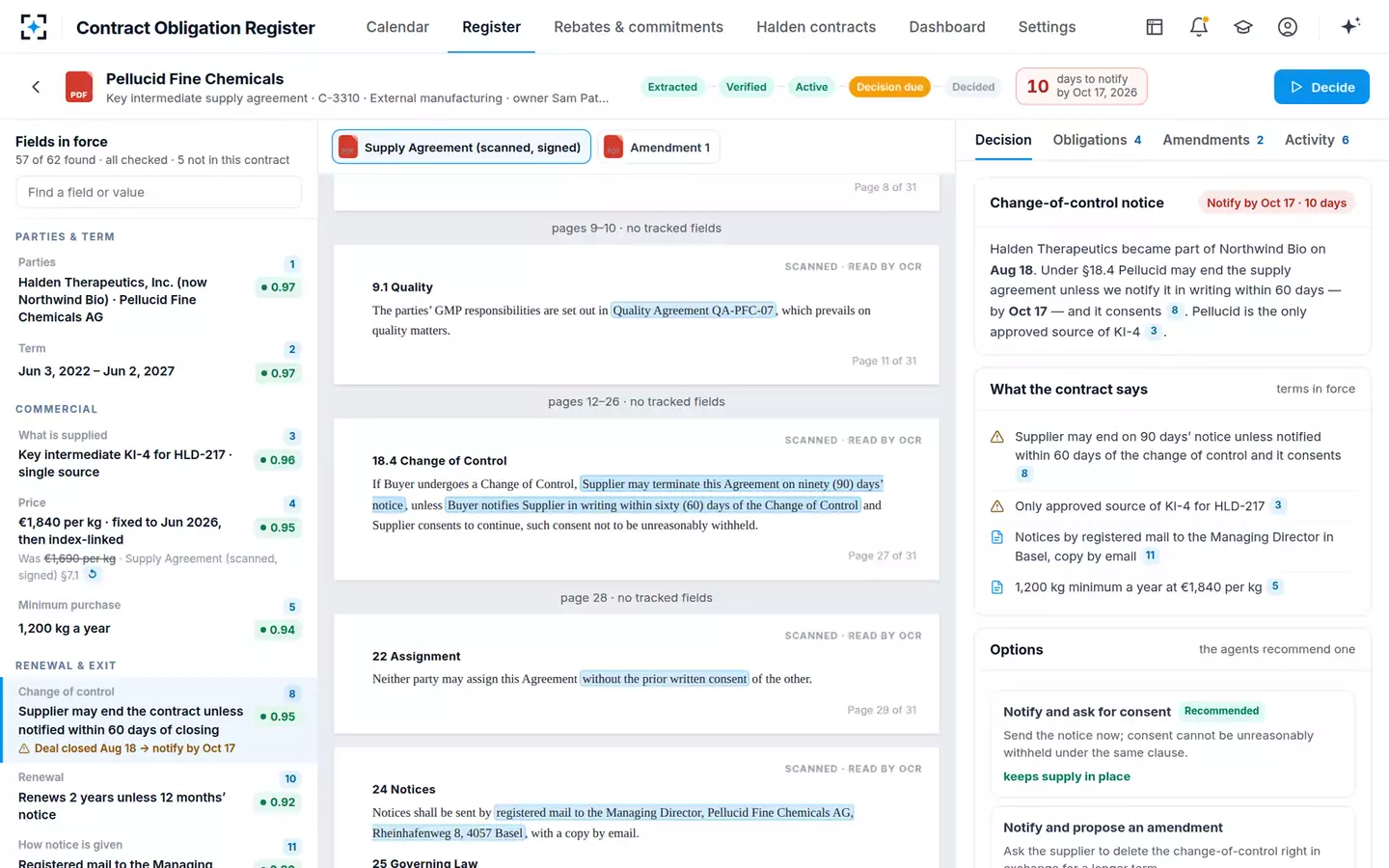This screenshot has height=868, width=1389.
Task: Click the PDF icon on the Supply Agreement tab
Action: (x=347, y=148)
